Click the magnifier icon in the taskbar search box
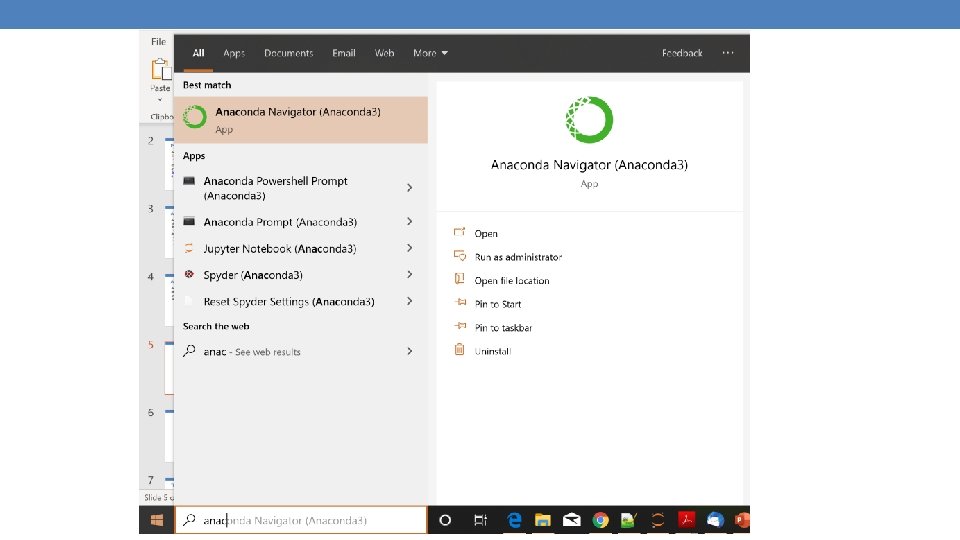960x540 pixels. point(189,520)
